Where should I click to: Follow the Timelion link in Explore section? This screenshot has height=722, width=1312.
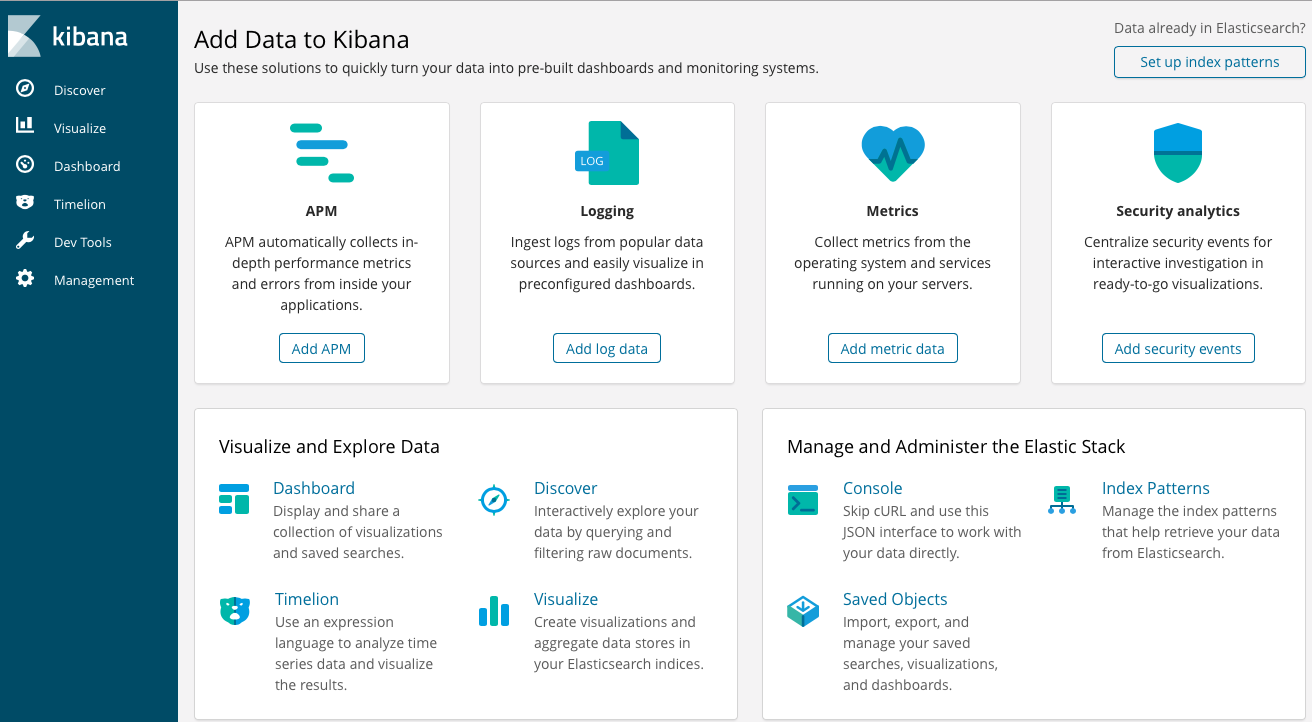pyautogui.click(x=307, y=599)
